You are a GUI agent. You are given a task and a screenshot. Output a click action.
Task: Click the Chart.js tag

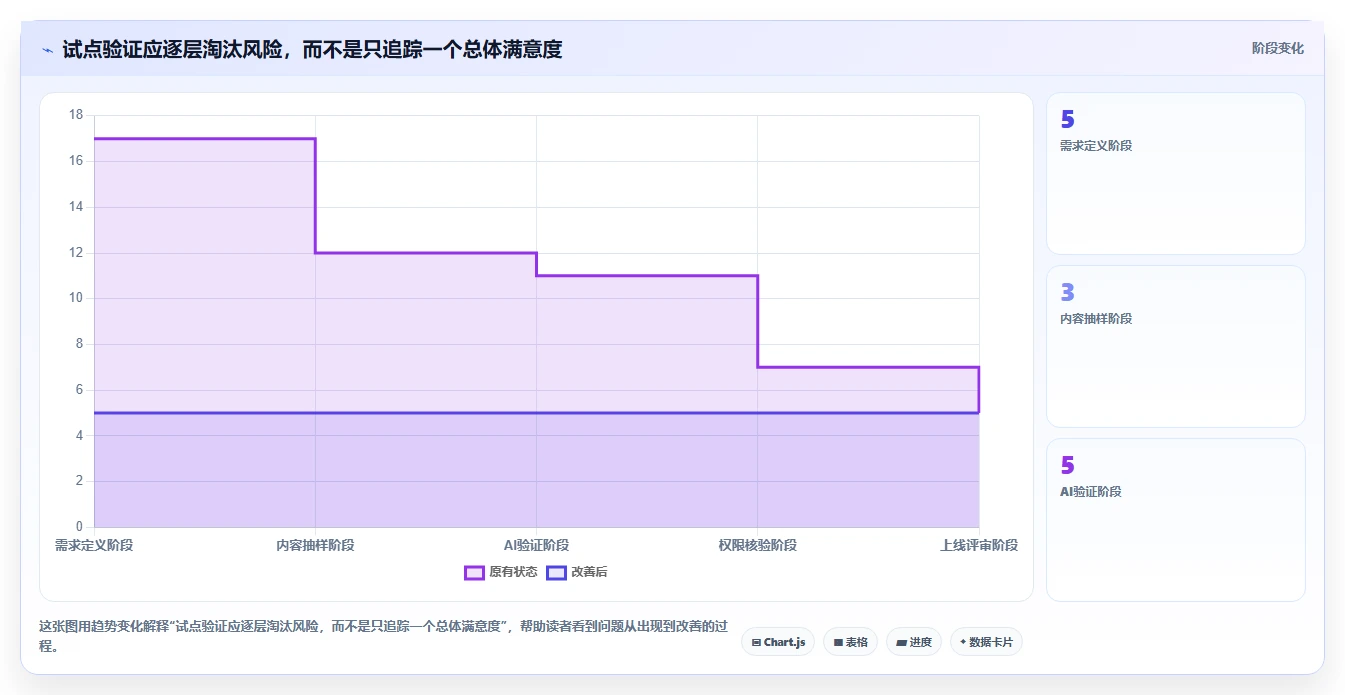778,642
